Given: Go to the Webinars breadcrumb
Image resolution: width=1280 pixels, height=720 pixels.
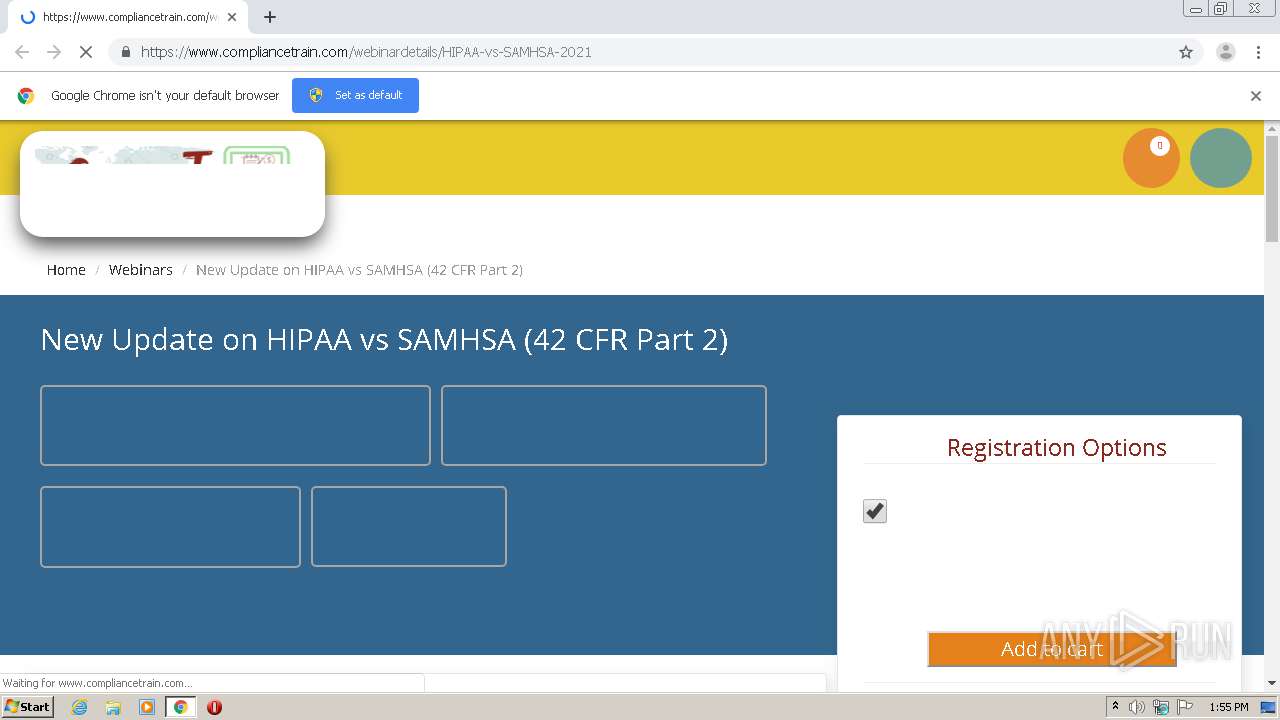Looking at the screenshot, I should tap(140, 270).
